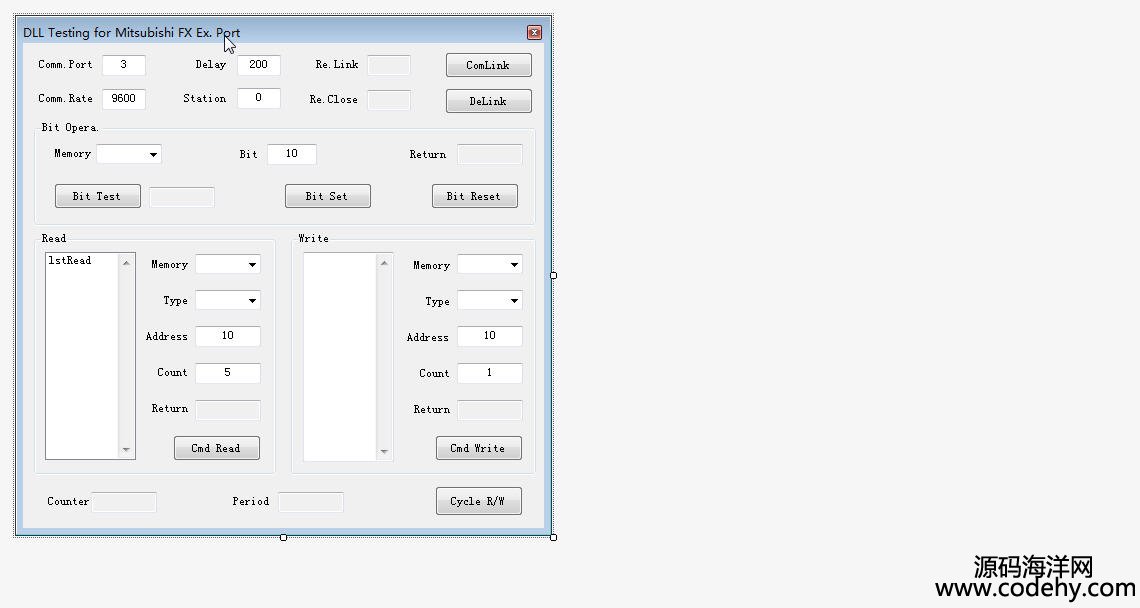Run the Bit Test button
This screenshot has height=608, width=1140.
pyautogui.click(x=98, y=196)
